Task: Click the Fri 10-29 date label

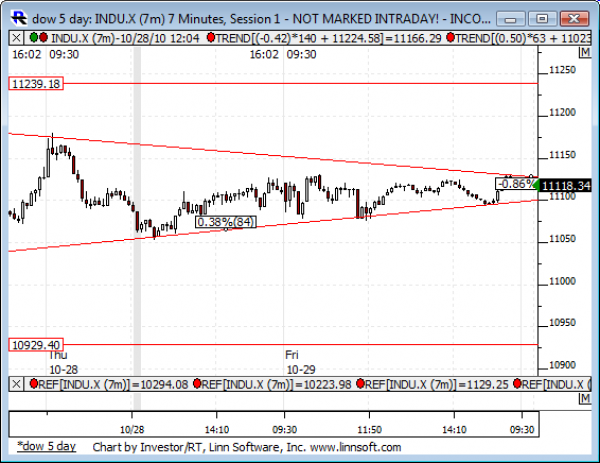Action: click(301, 362)
